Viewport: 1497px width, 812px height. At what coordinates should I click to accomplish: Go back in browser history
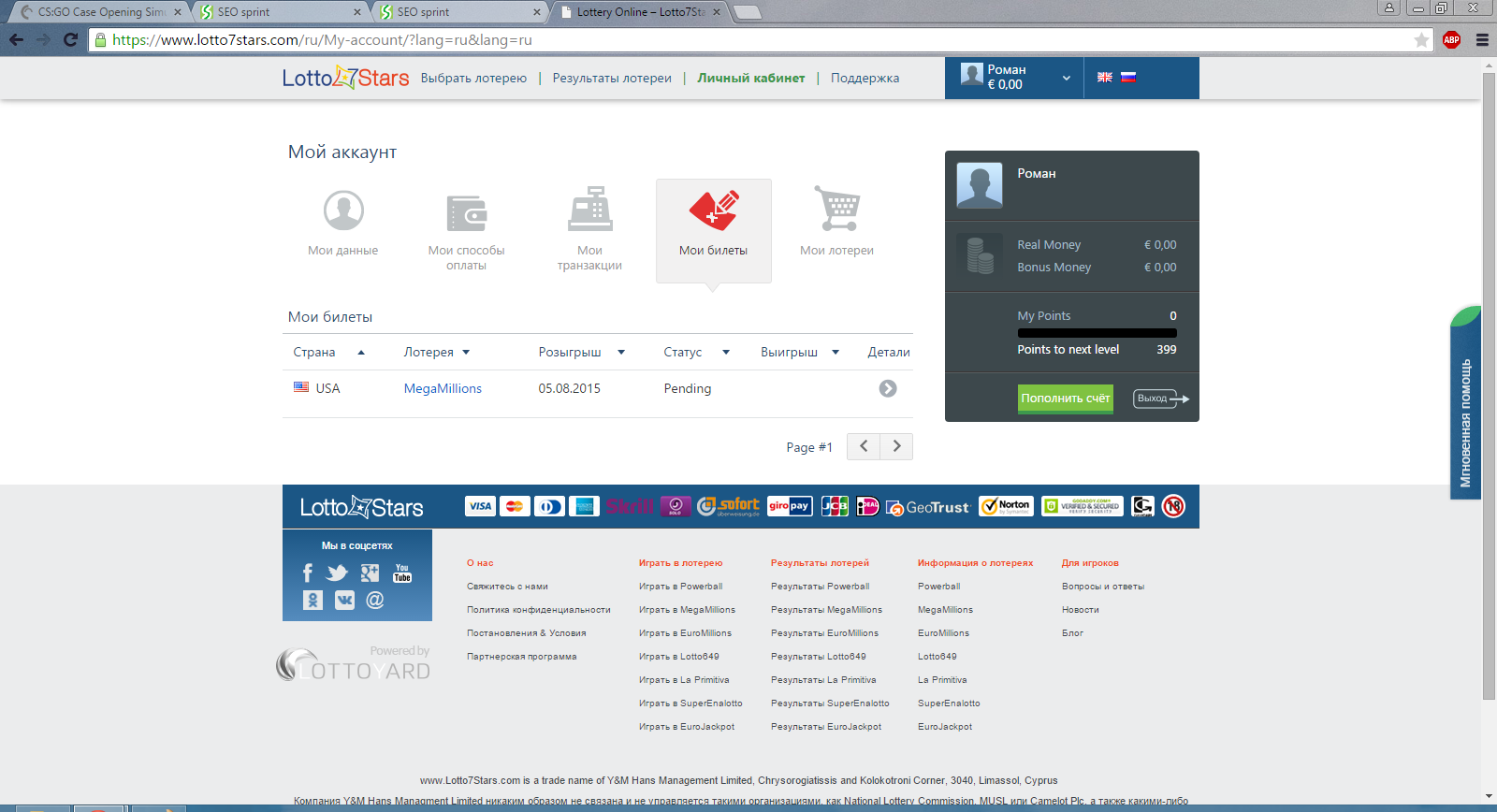(16, 39)
